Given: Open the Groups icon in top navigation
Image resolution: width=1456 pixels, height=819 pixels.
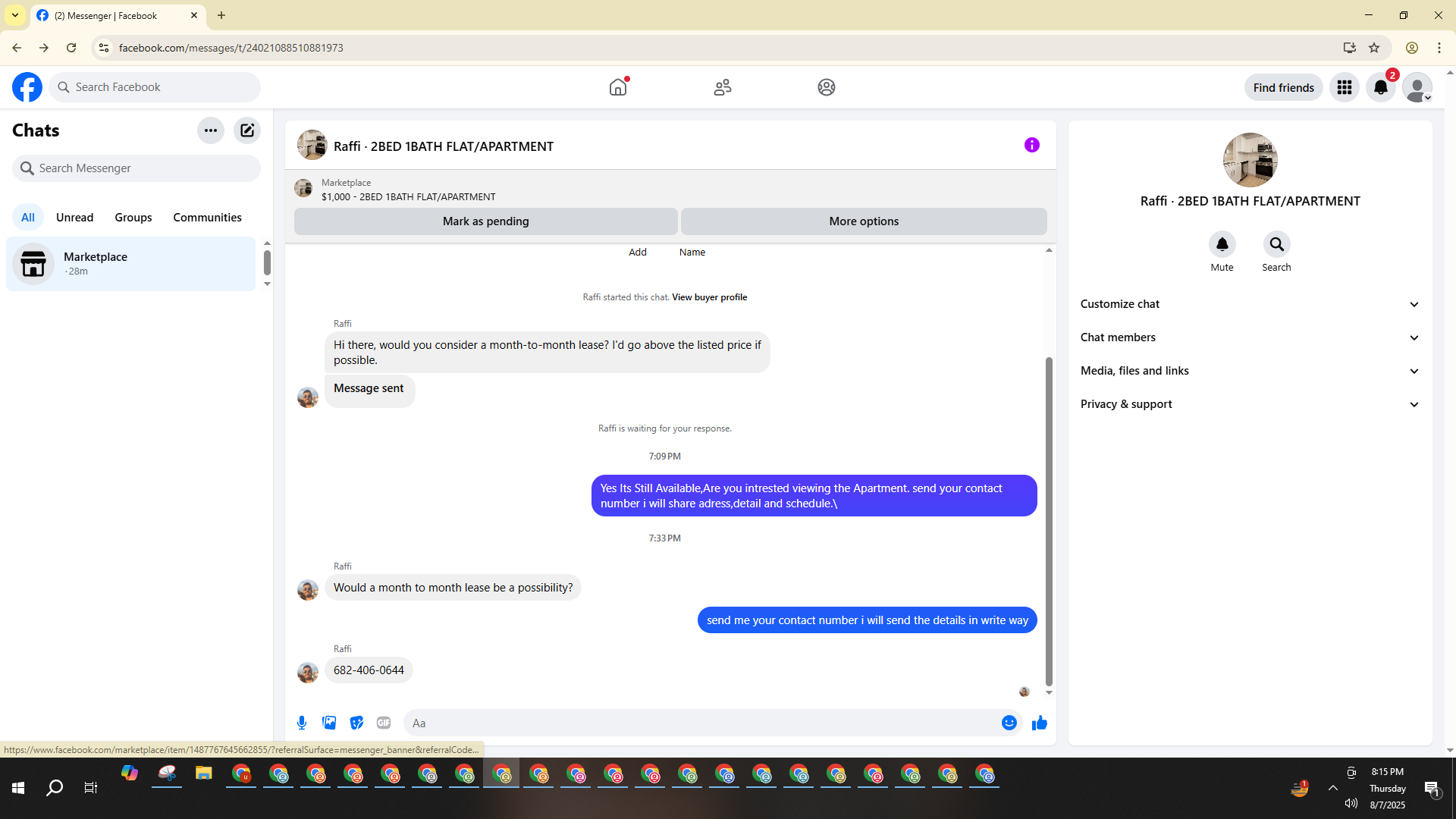Looking at the screenshot, I should click(827, 87).
